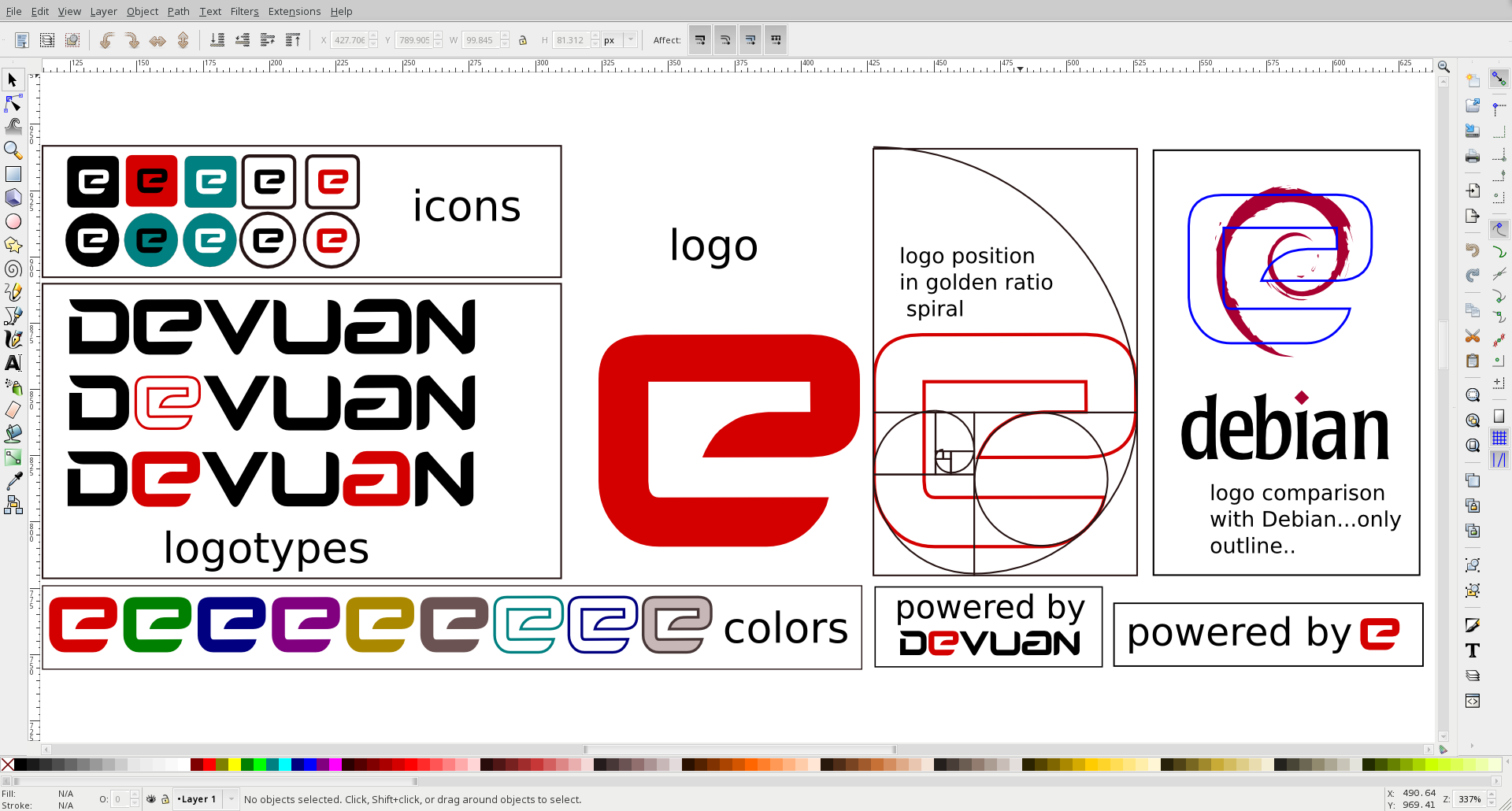The height and width of the screenshot is (811, 1512).
Task: Select the Text tool in toolbox
Action: point(13,363)
